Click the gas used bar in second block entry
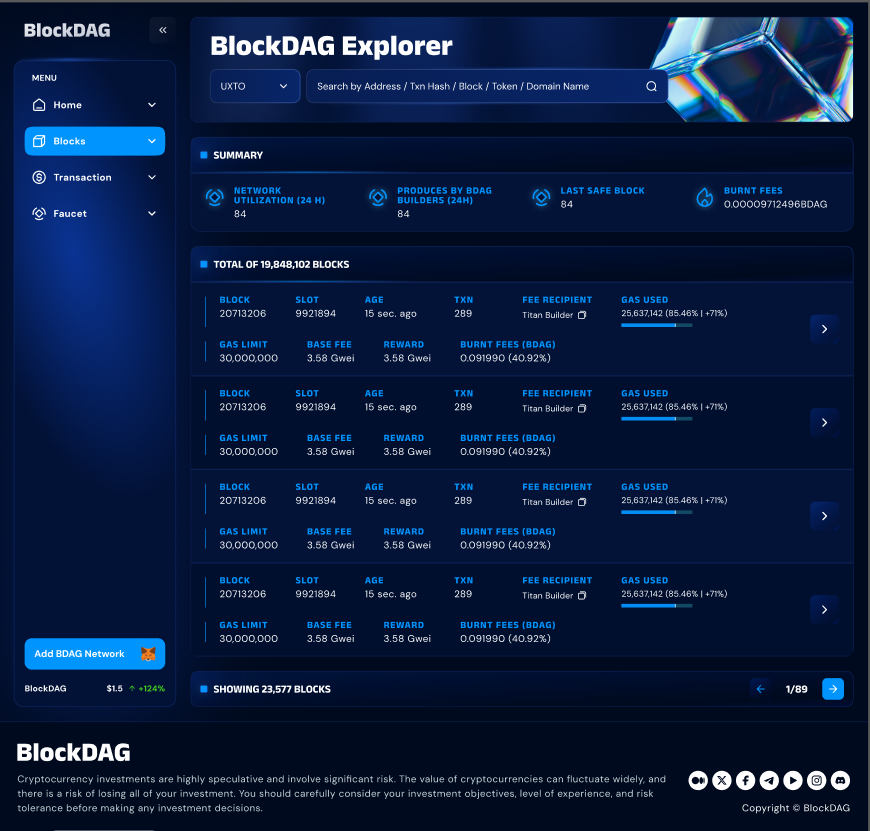 [x=656, y=419]
